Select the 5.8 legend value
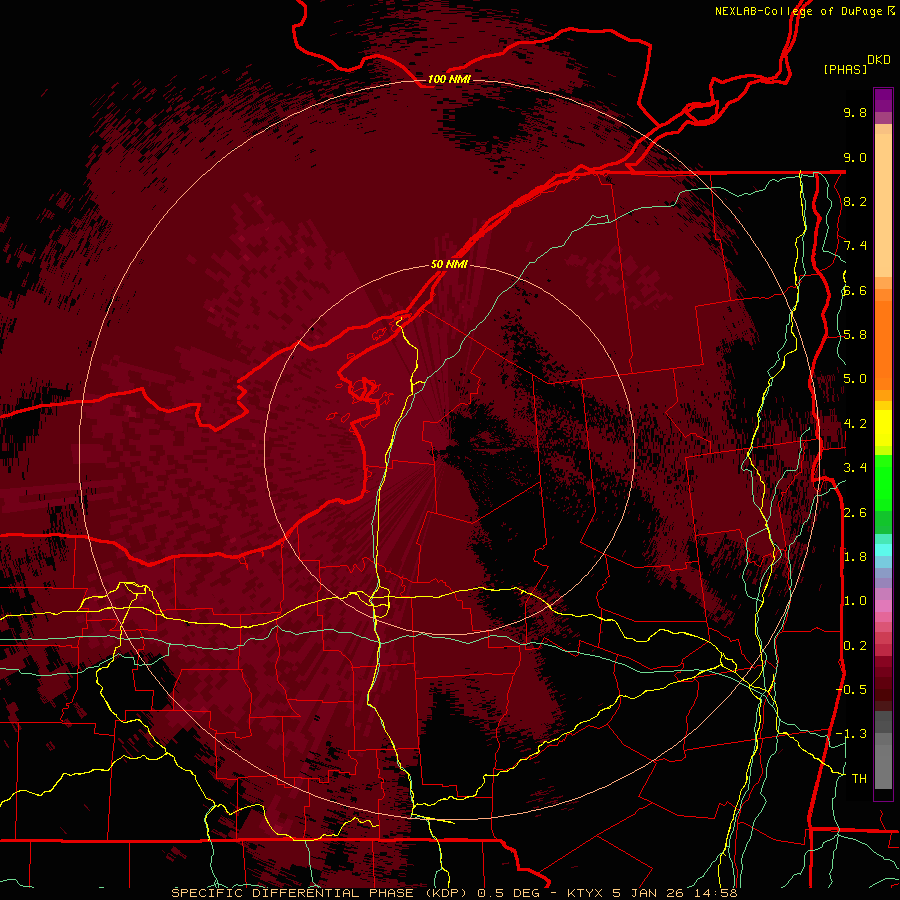 coord(855,335)
